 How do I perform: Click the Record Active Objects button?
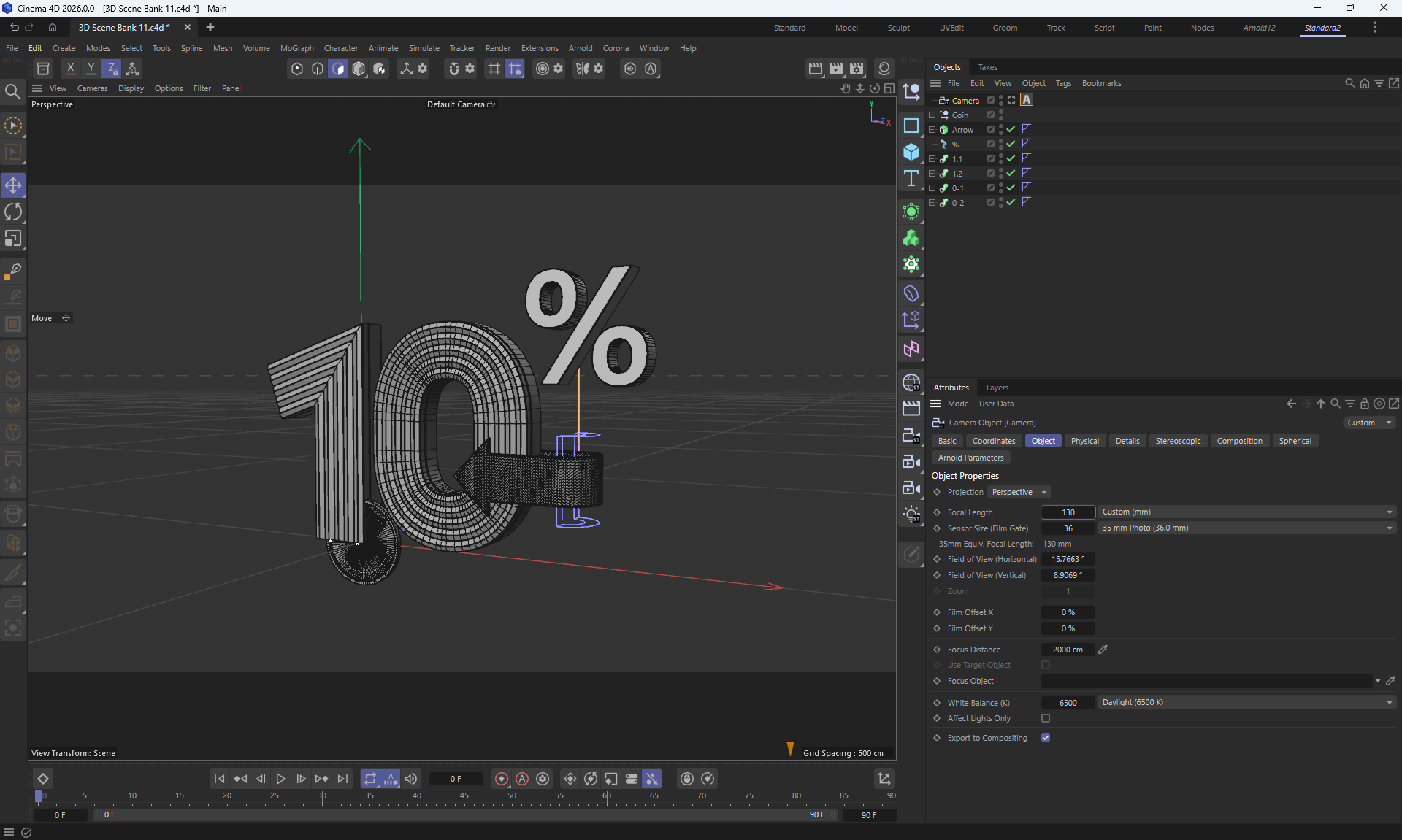(x=502, y=779)
